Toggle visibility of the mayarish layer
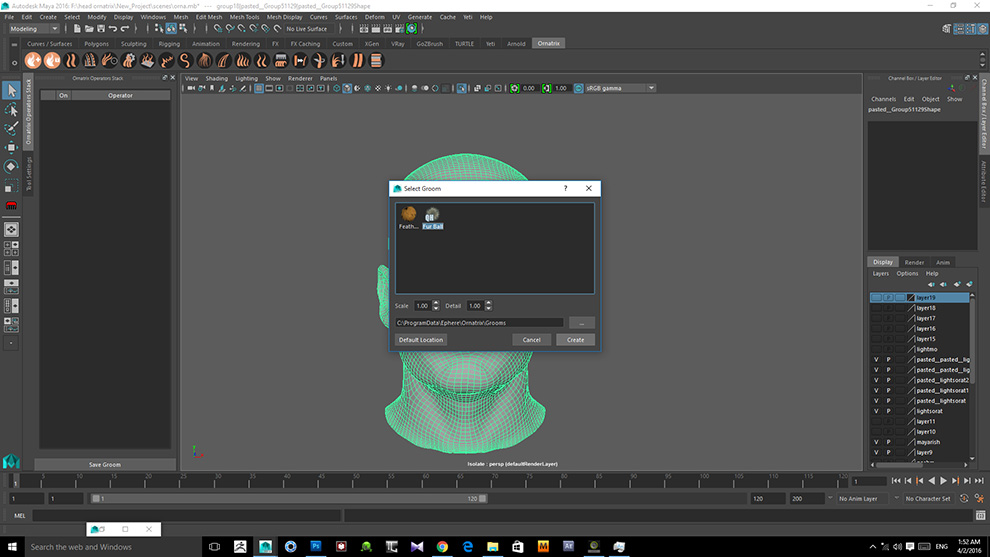The width and height of the screenshot is (990, 557). (876, 442)
